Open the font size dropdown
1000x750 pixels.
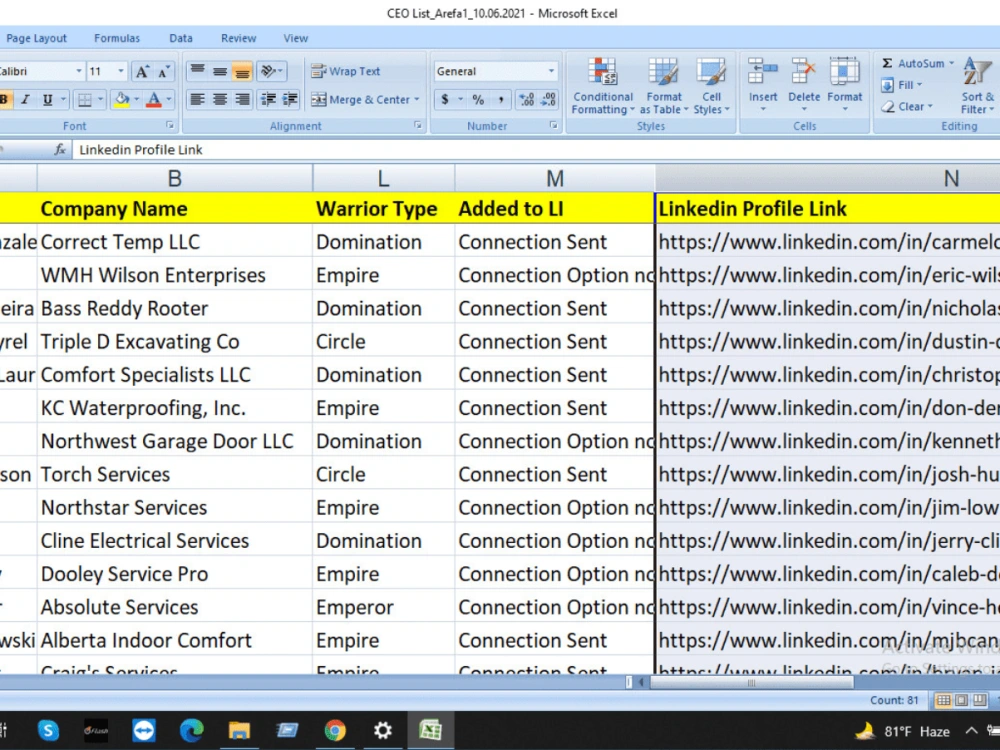121,71
